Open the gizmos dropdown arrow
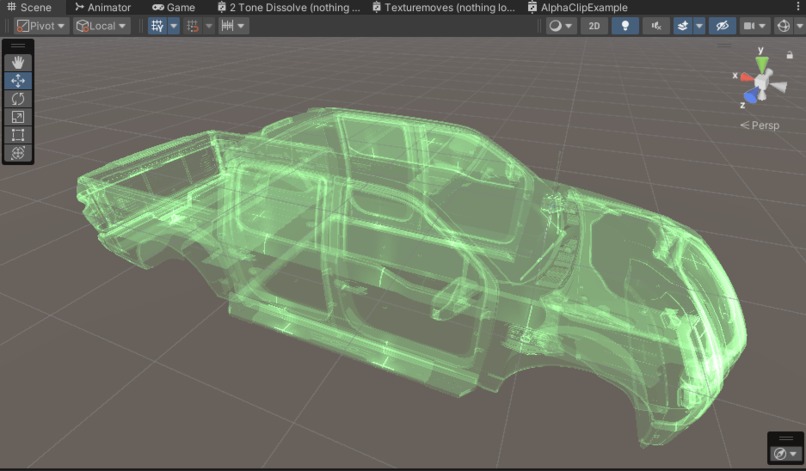This screenshot has width=806, height=471. (800, 26)
